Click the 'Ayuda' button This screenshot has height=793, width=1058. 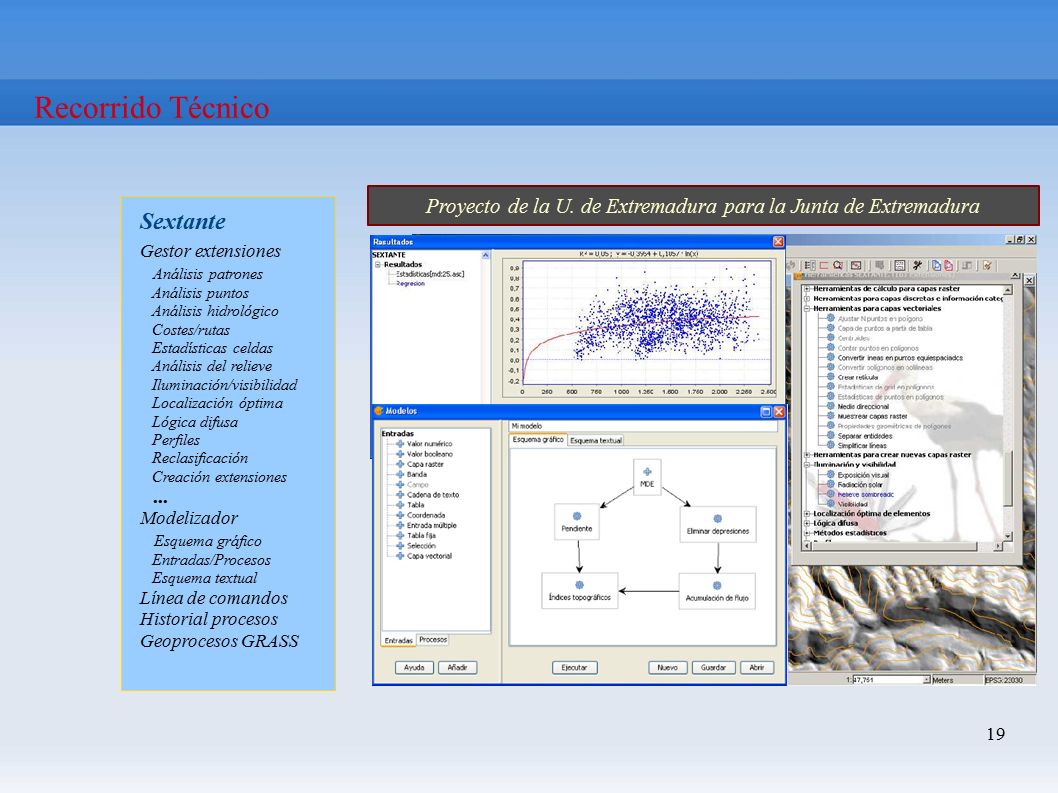click(414, 667)
